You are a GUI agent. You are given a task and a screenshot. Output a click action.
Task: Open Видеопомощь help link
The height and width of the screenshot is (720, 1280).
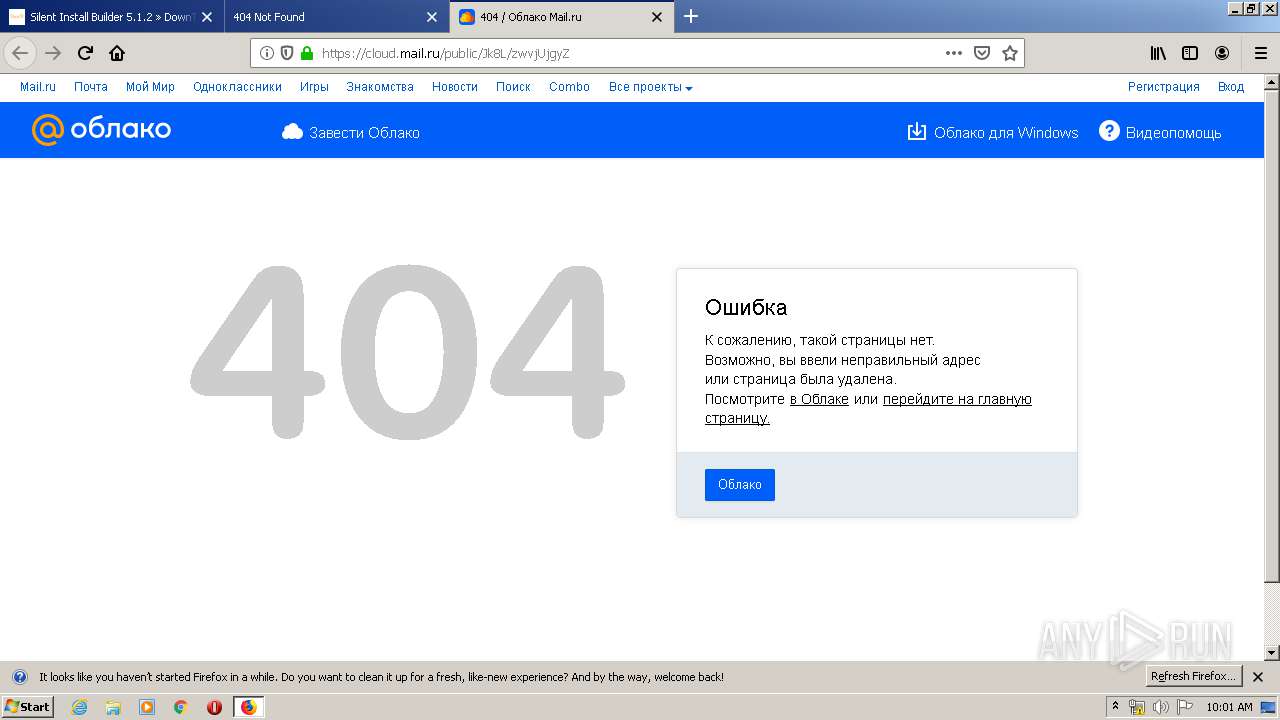click(1160, 132)
